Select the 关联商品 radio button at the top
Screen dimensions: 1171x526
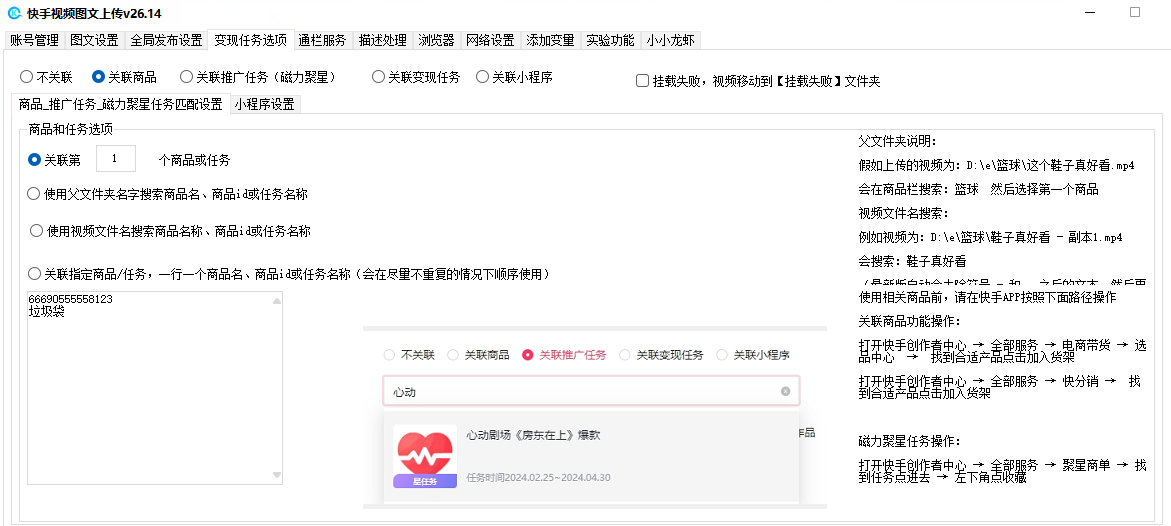coord(98,76)
